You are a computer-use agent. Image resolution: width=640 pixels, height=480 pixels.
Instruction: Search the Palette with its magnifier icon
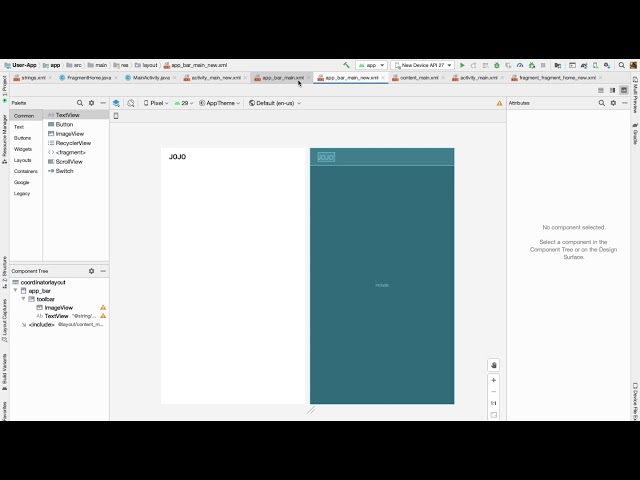point(80,103)
